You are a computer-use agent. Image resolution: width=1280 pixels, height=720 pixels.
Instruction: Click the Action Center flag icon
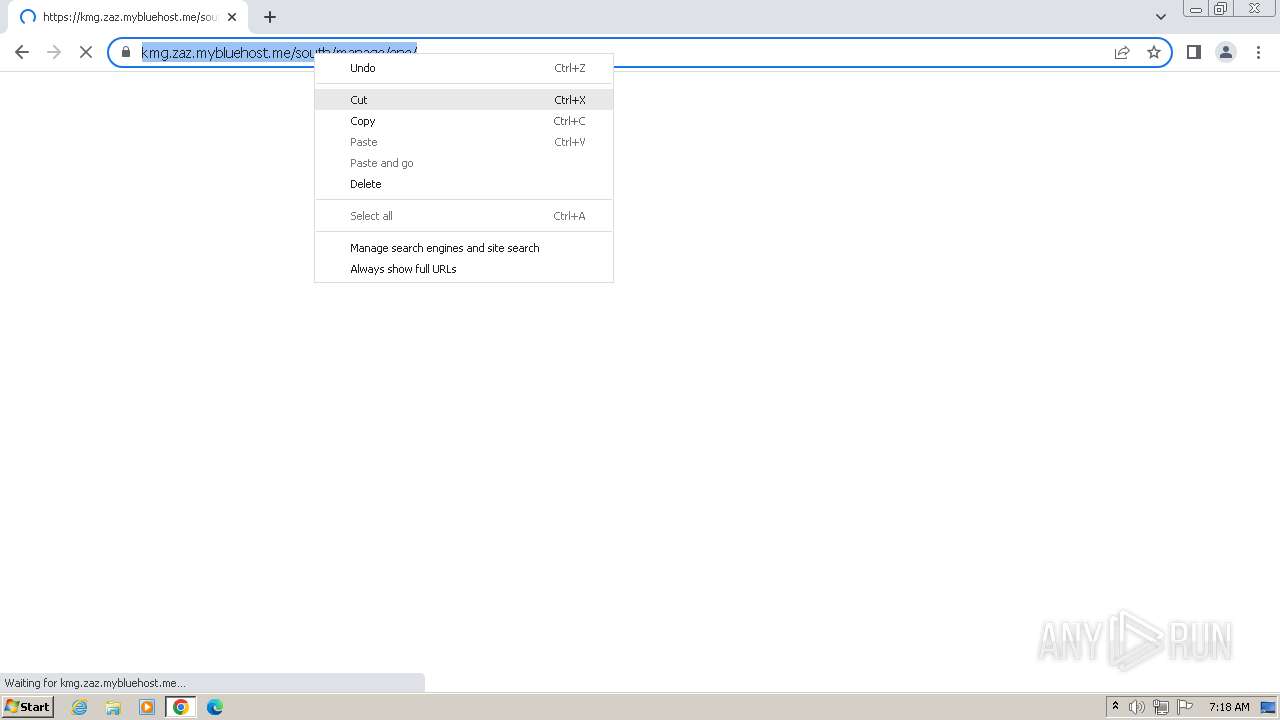[x=1185, y=707]
